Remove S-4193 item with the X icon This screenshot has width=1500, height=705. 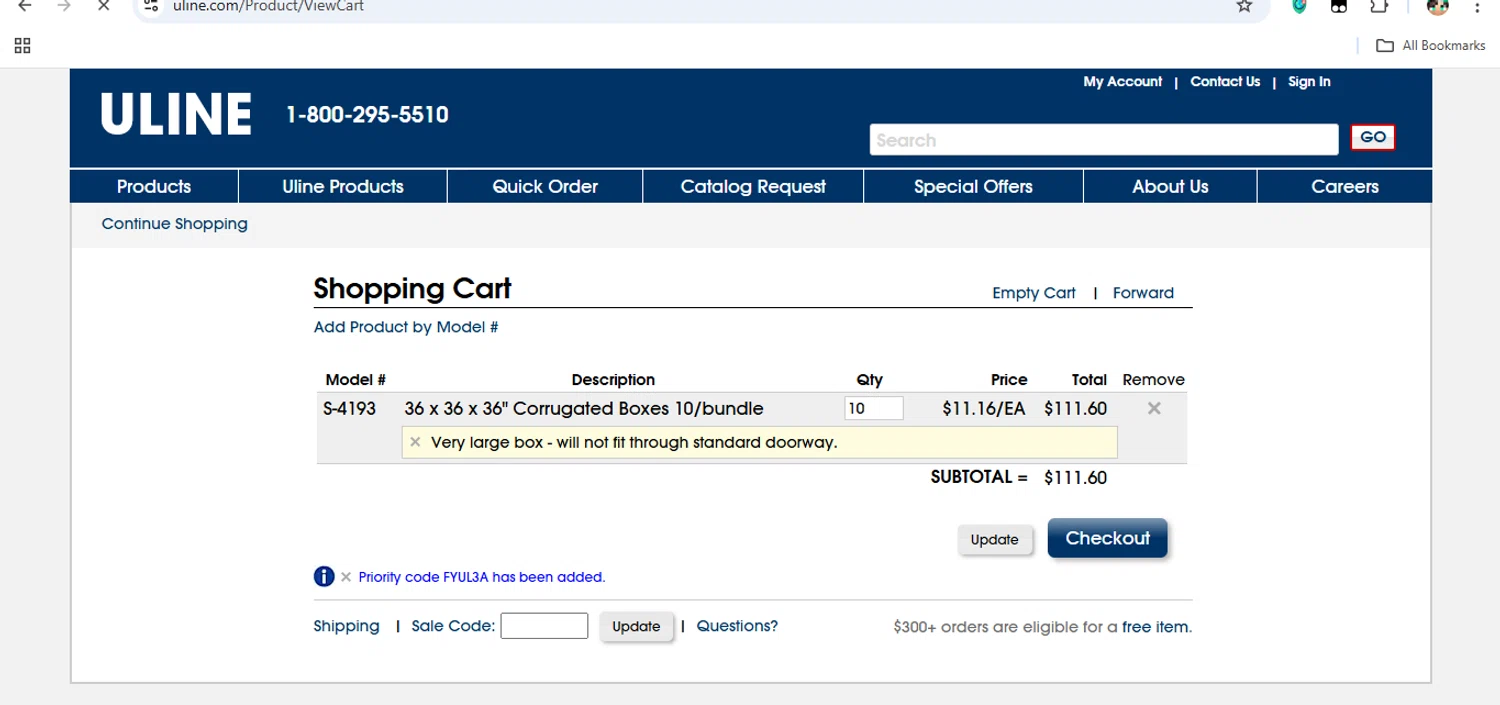[1154, 408]
